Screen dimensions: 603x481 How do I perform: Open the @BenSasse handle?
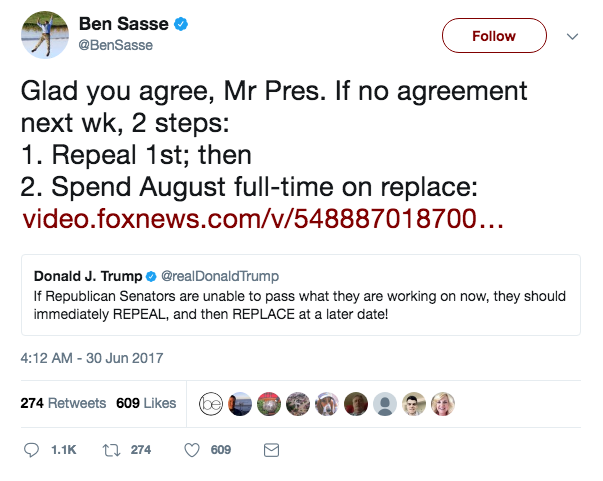pos(116,45)
